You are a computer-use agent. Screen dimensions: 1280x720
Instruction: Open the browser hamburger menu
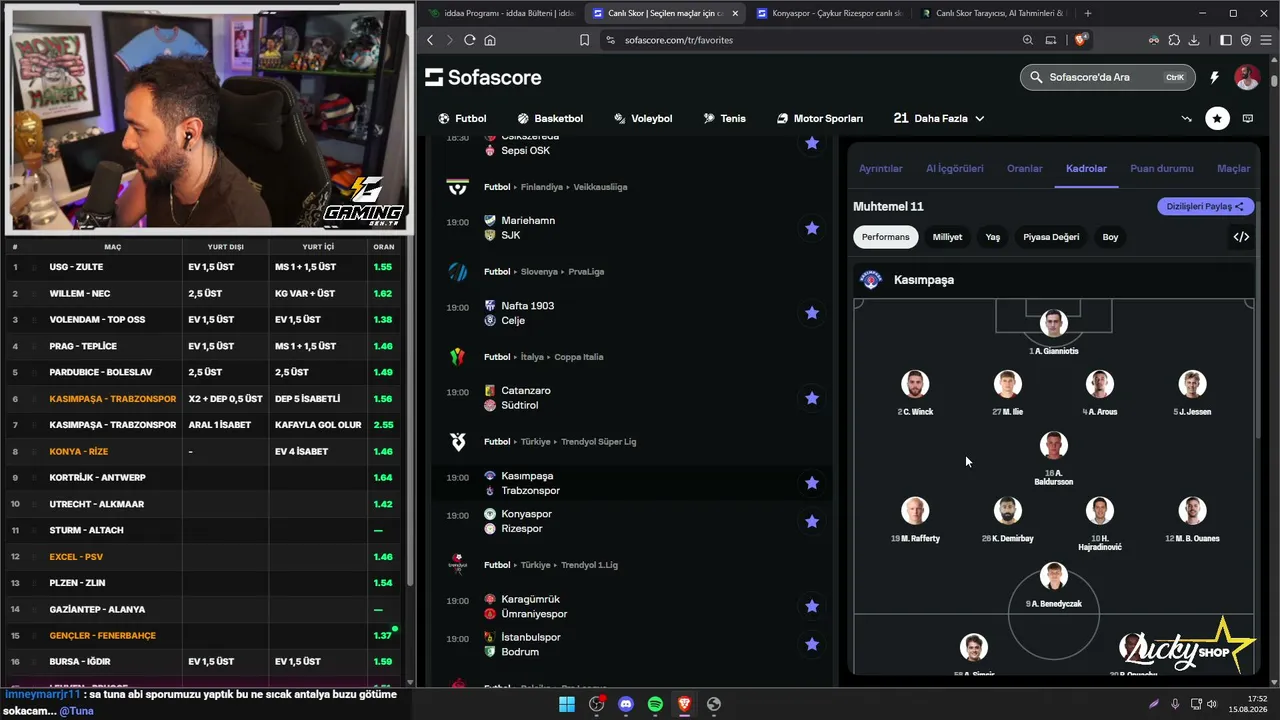(1265, 40)
